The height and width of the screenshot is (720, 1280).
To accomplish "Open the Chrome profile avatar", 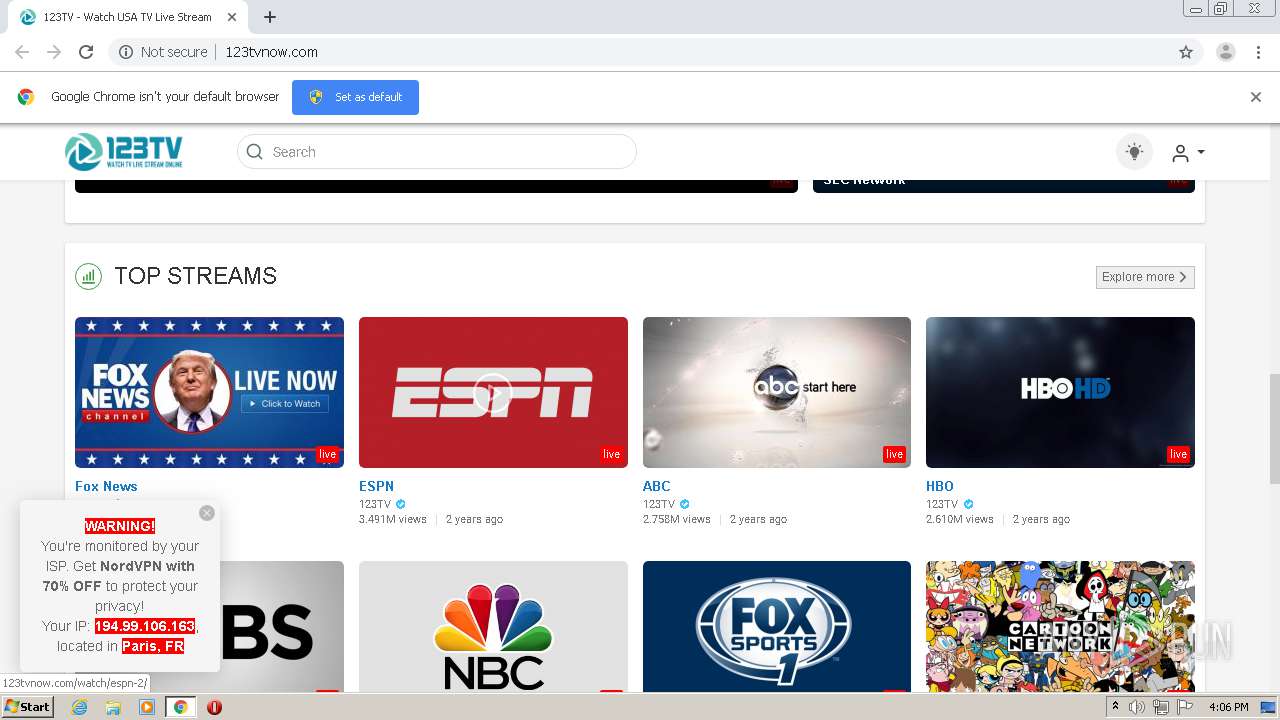I will [x=1225, y=52].
